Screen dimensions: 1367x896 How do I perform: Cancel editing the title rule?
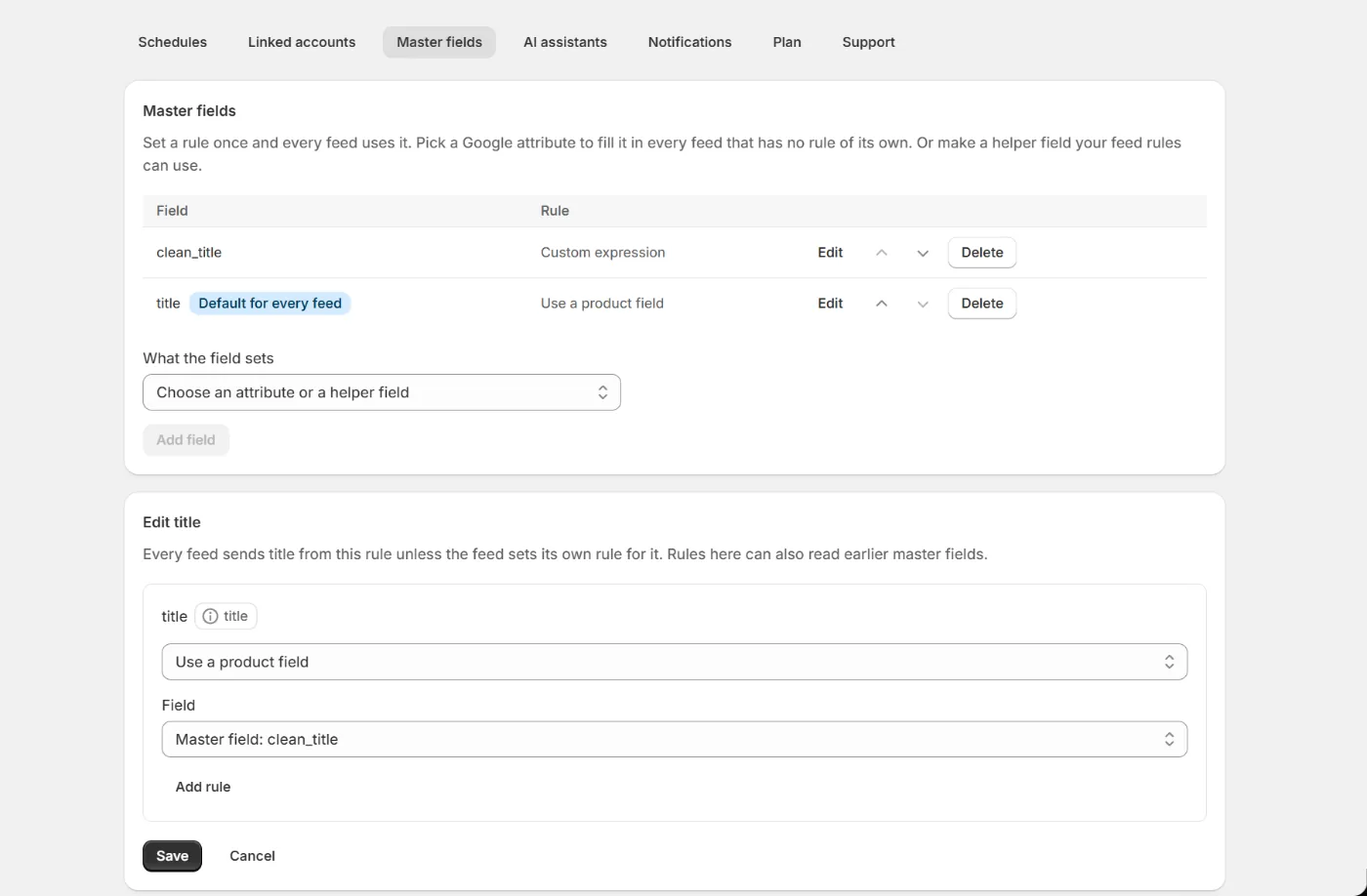click(x=252, y=856)
